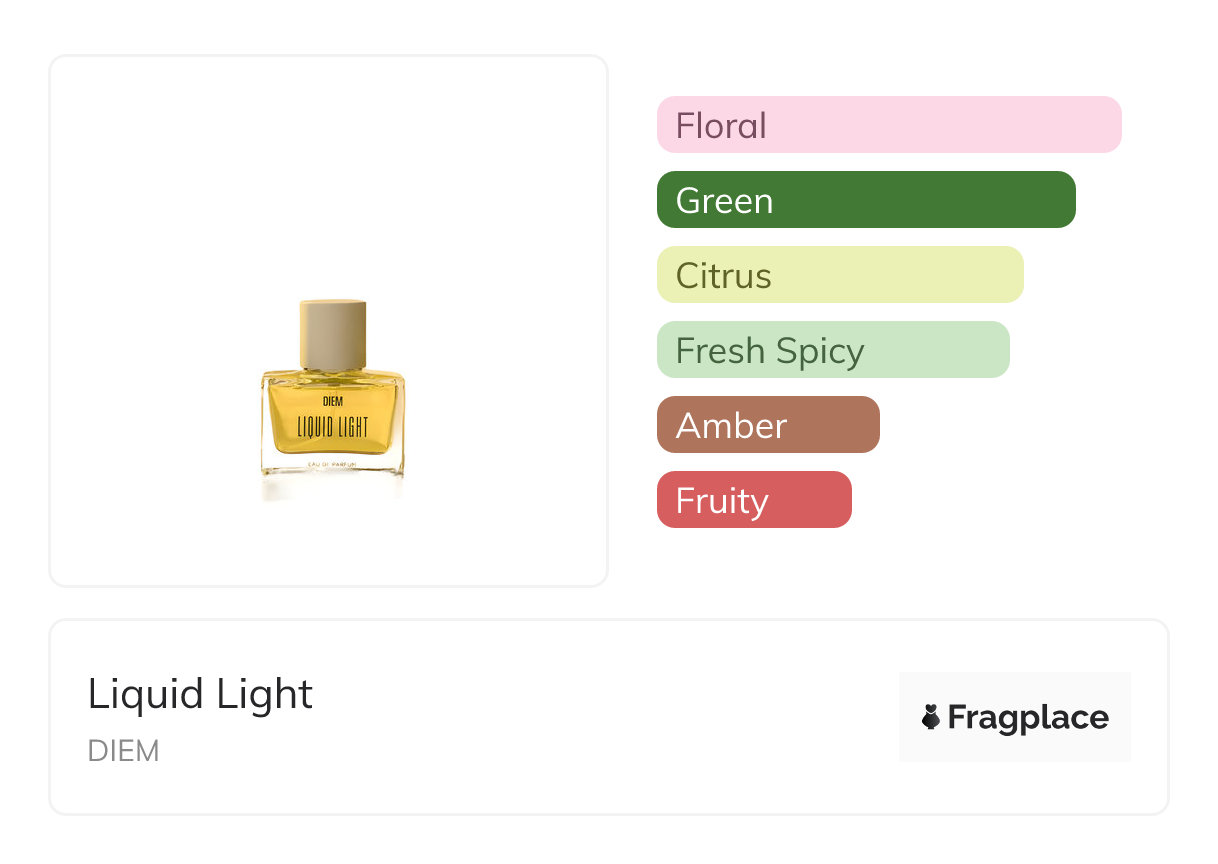Pick the Fresh Spicy accord bar
The image size is (1218, 864).
[832, 350]
